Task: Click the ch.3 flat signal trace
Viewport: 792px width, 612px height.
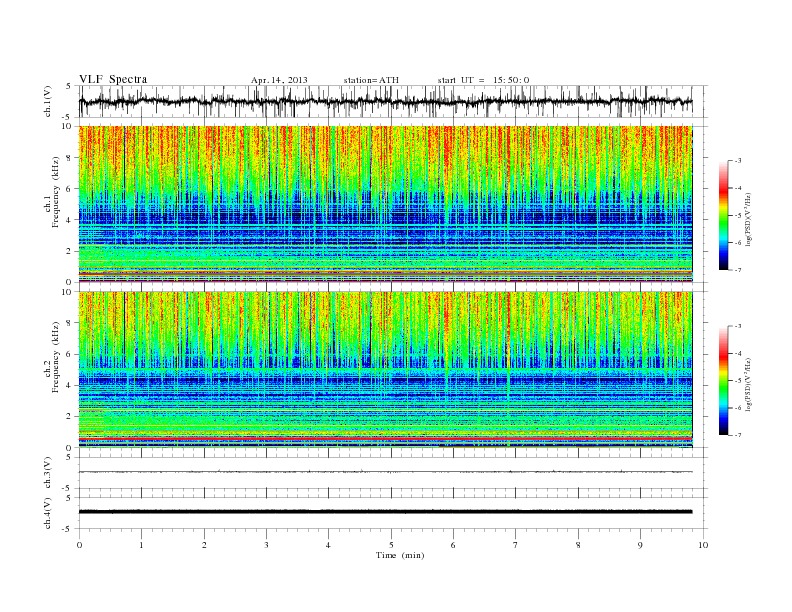Action: pos(385,472)
